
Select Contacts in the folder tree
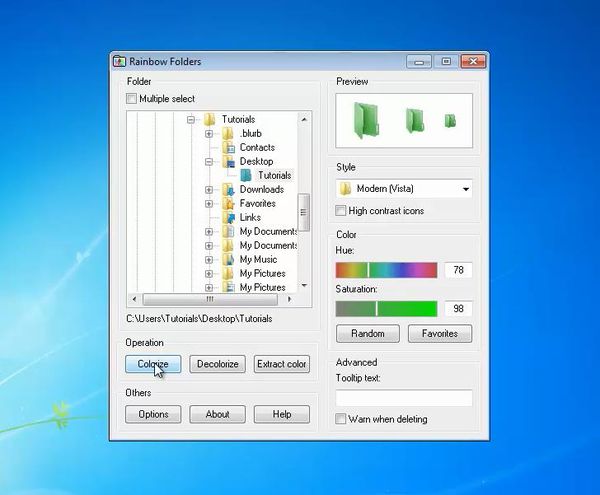[257, 148]
